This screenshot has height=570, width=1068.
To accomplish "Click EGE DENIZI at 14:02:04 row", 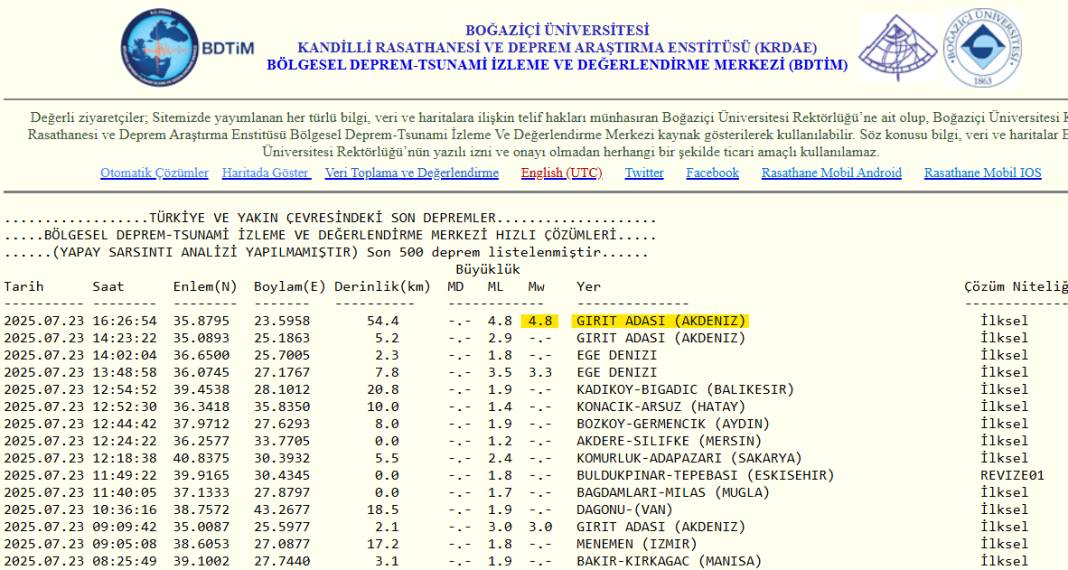I will click(x=616, y=355).
